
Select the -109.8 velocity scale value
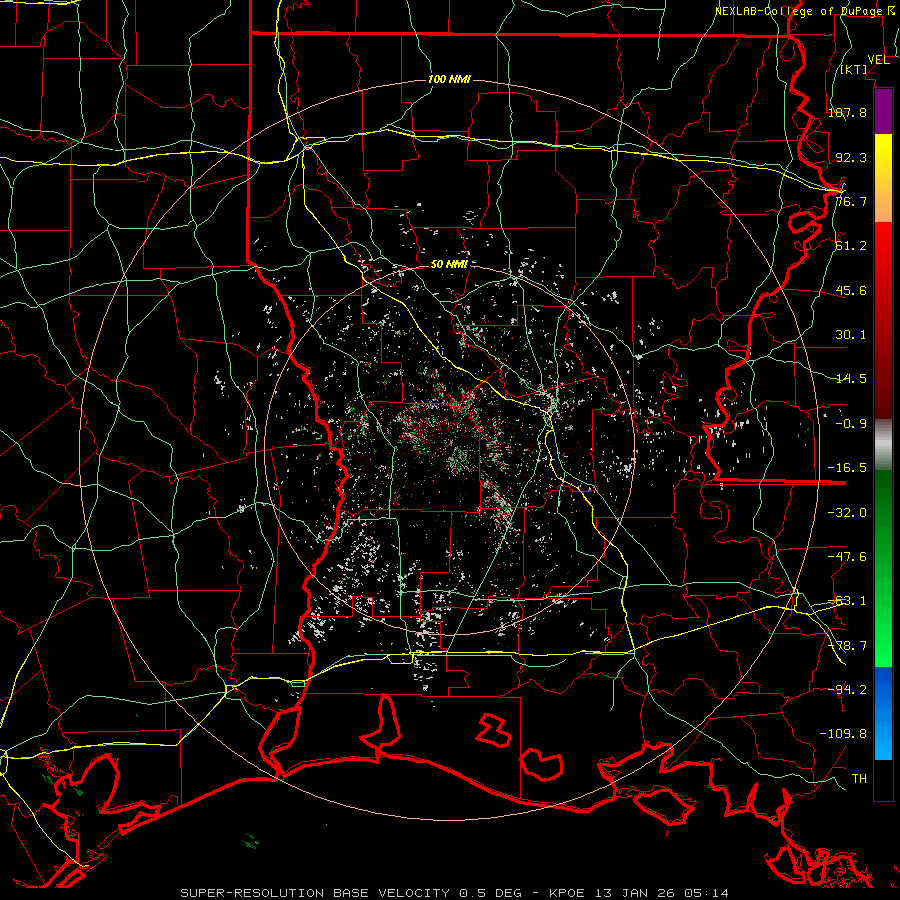[843, 734]
